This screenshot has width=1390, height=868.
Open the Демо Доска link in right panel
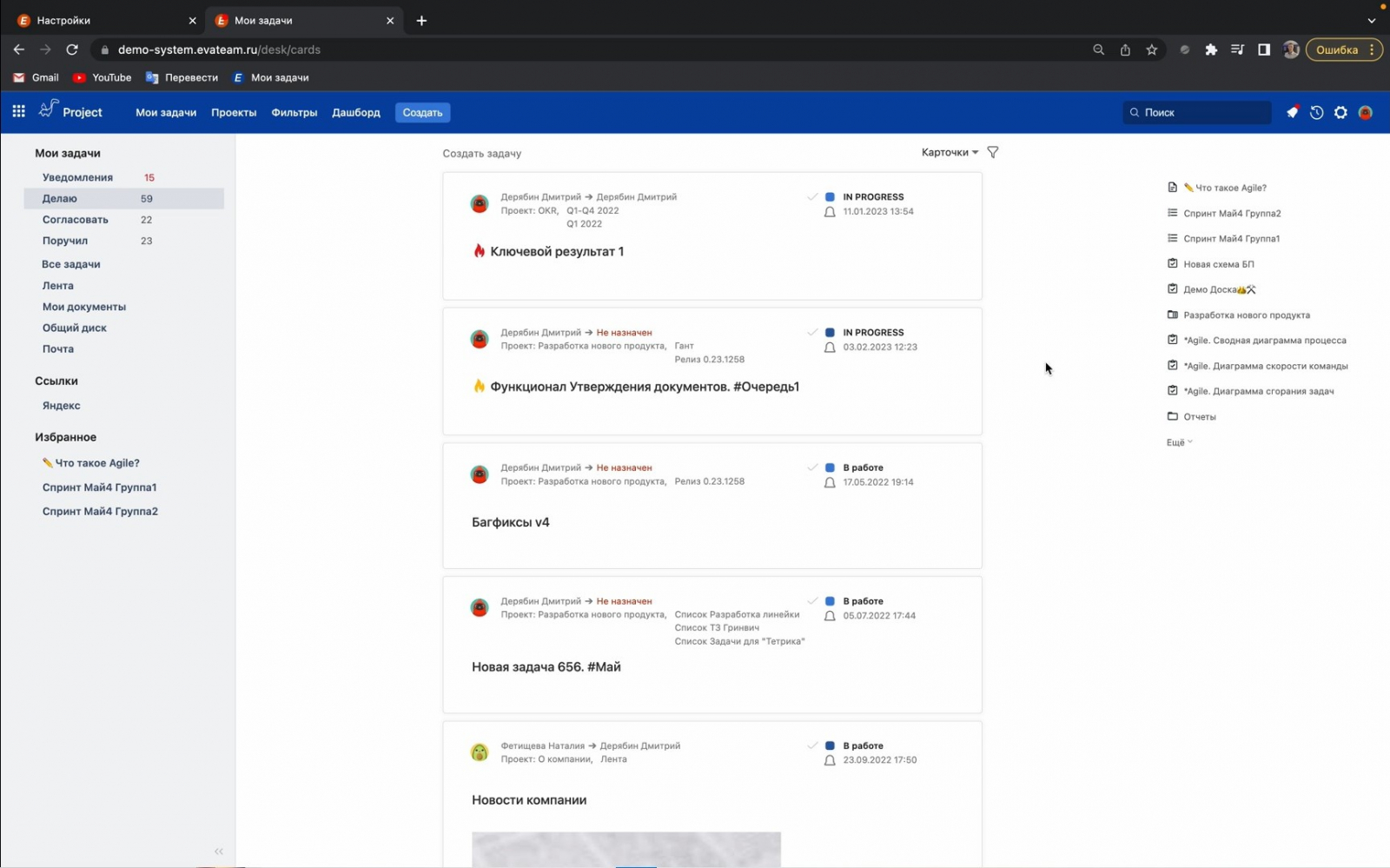coord(1210,289)
